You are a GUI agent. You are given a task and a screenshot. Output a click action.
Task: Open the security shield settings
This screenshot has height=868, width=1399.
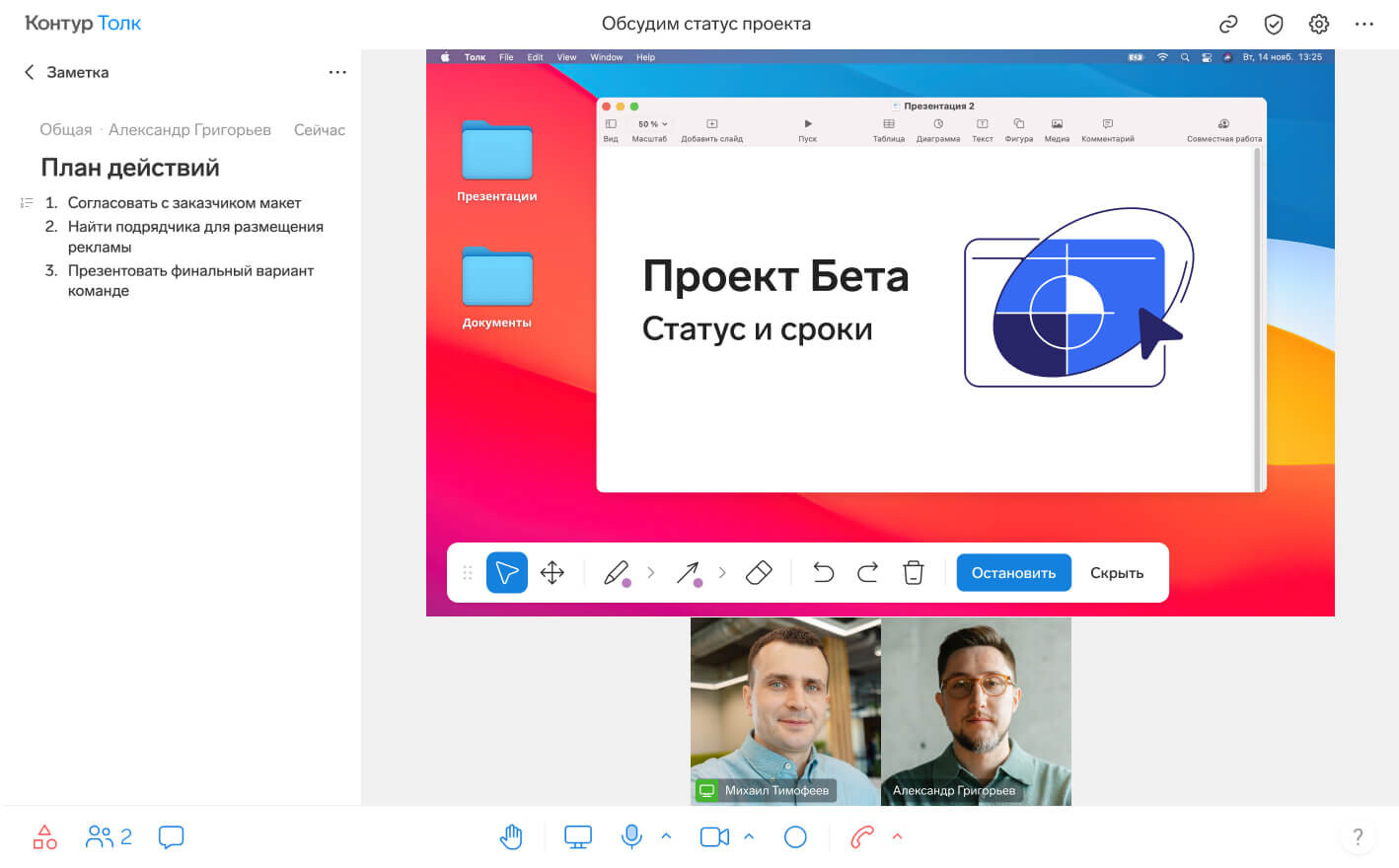[1274, 24]
